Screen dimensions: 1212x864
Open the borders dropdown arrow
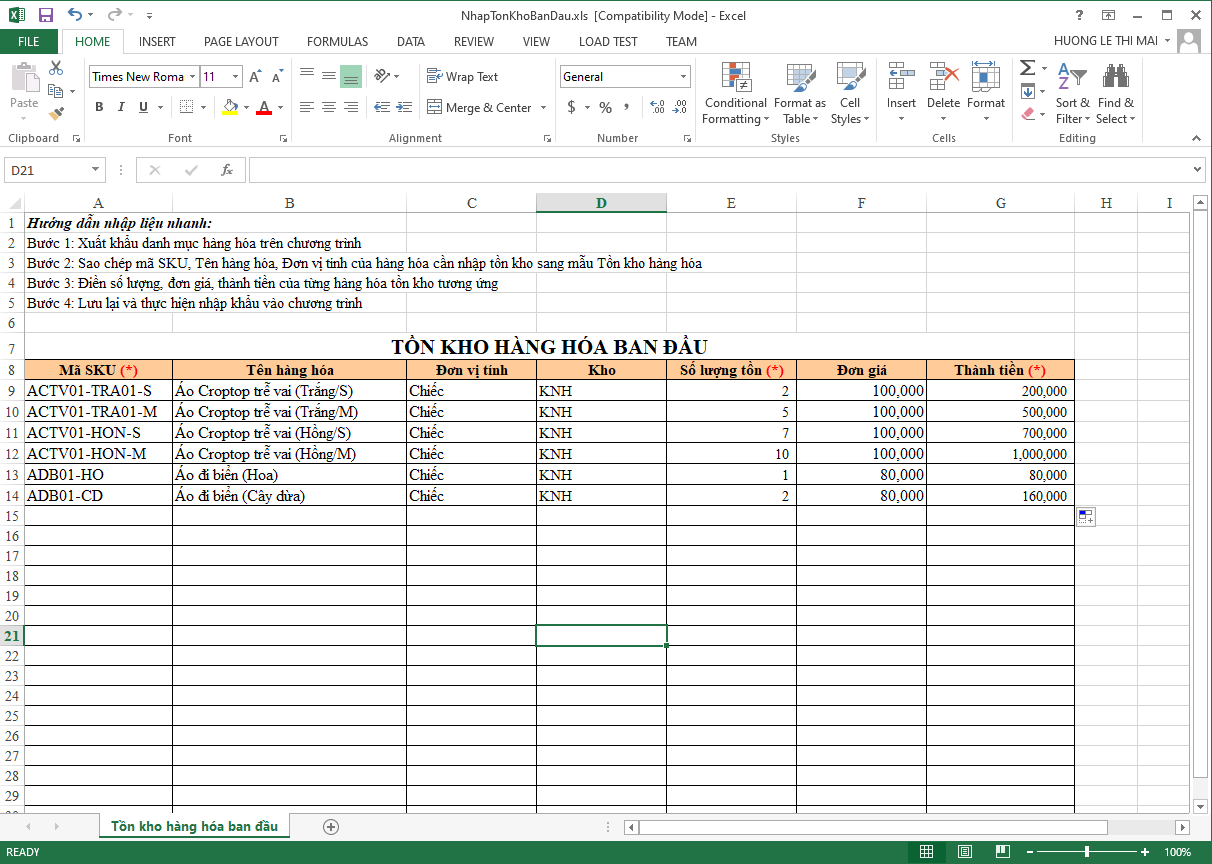pos(203,107)
